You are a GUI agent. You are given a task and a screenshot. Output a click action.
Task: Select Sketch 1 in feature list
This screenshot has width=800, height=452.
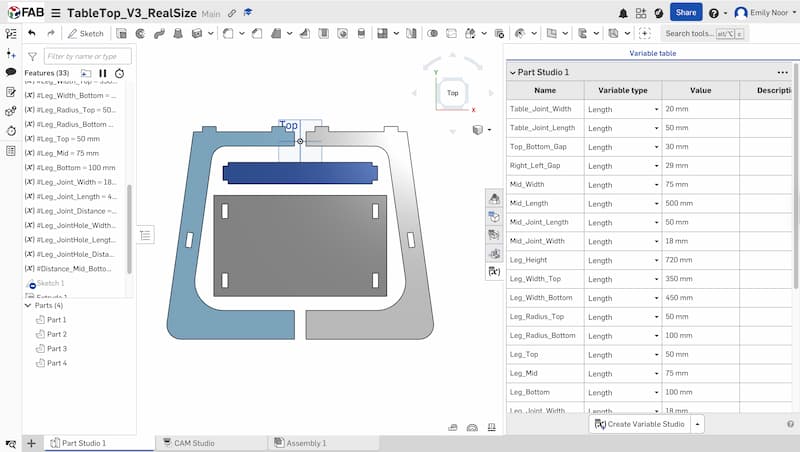point(45,283)
